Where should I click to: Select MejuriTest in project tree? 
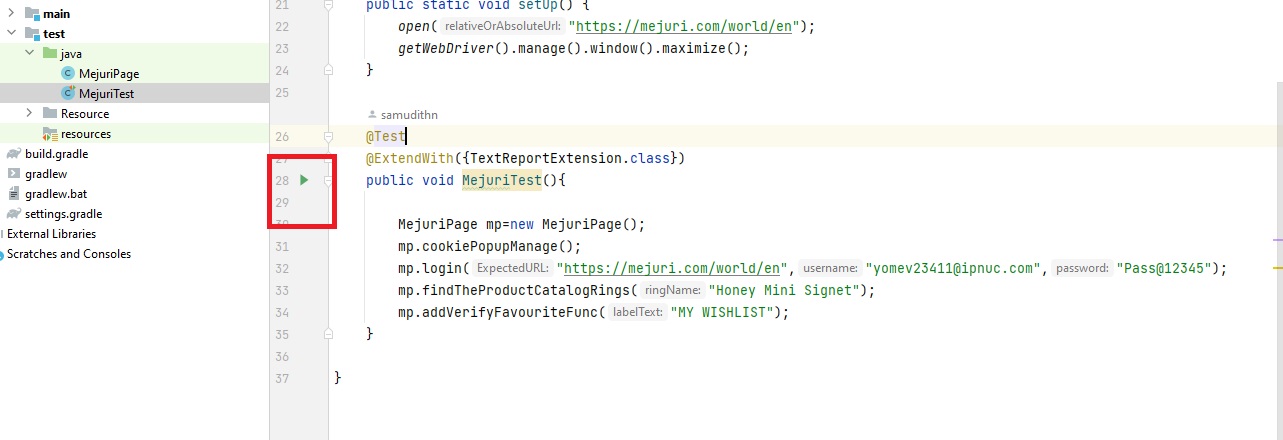[106, 93]
